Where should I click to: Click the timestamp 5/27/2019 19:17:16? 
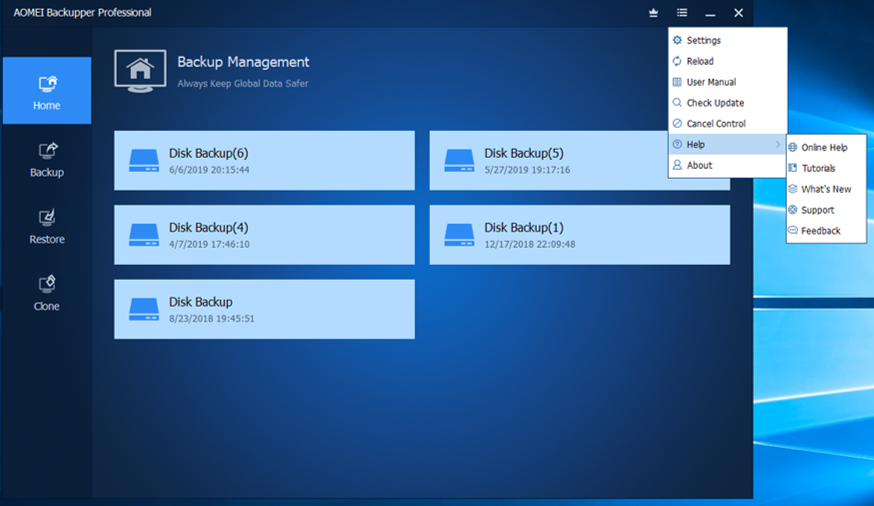point(527,170)
